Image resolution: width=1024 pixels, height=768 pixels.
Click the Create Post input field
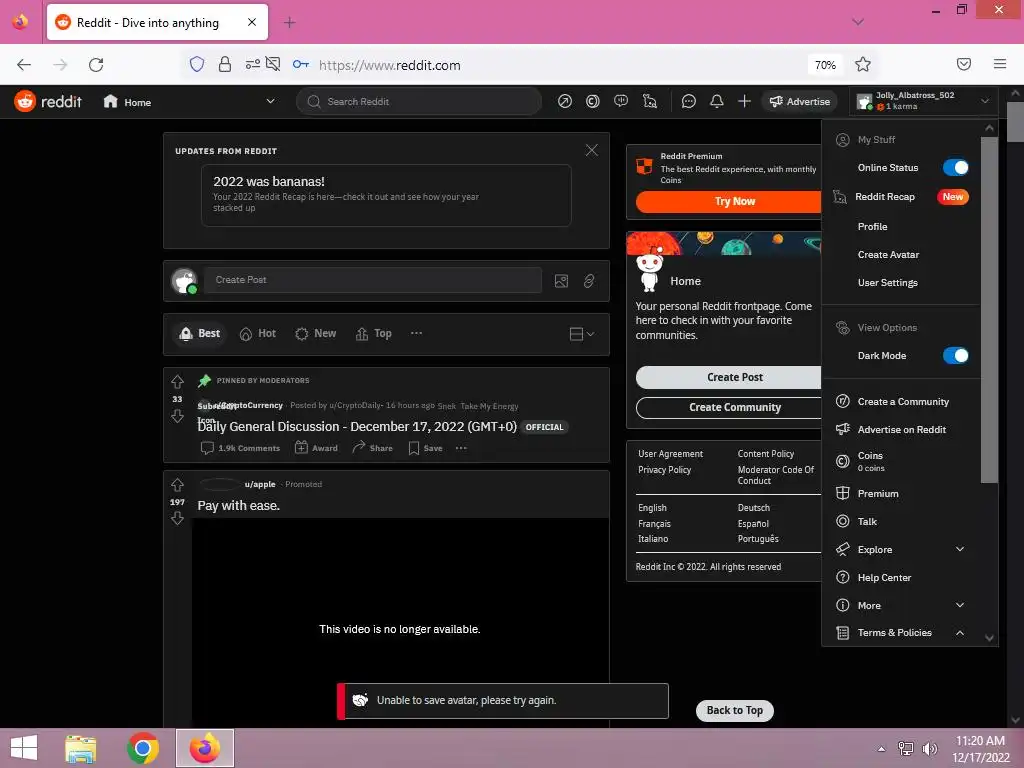pyautogui.click(x=372, y=280)
